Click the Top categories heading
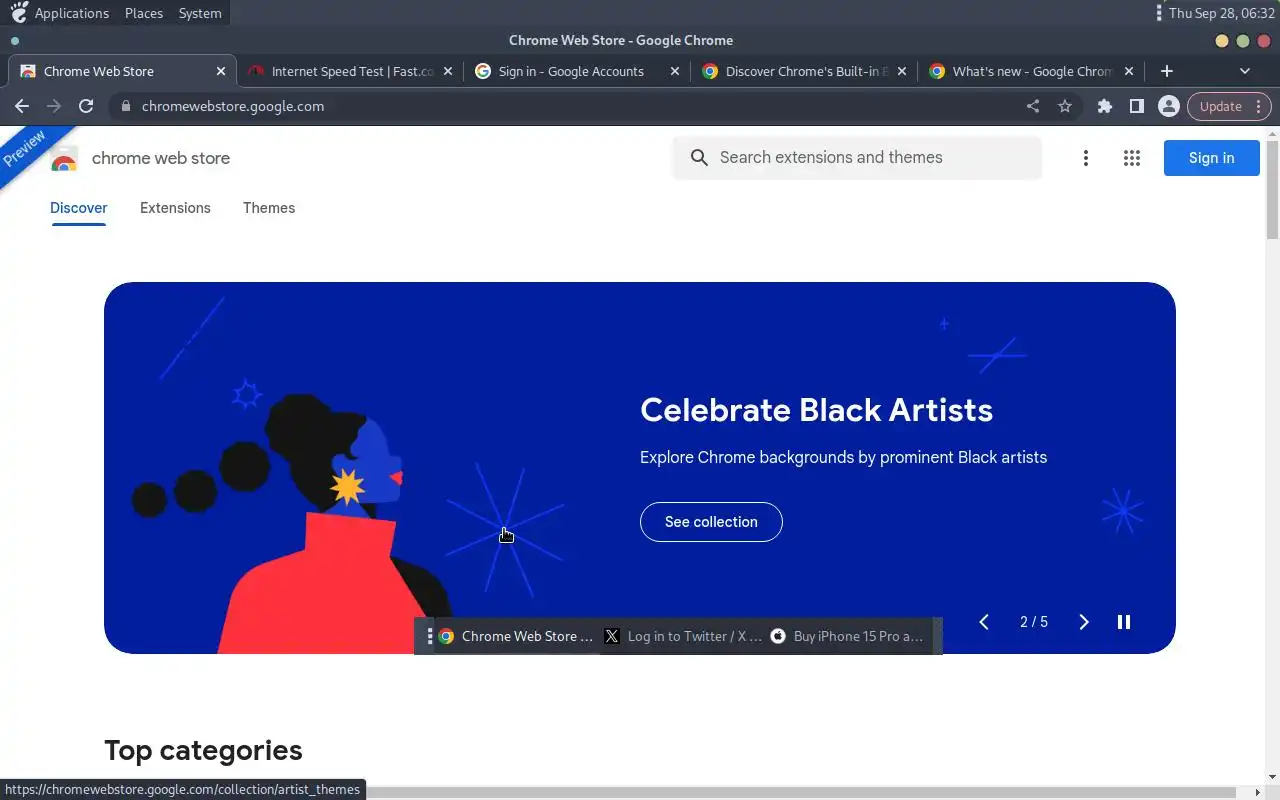The height and width of the screenshot is (800, 1280). (203, 750)
